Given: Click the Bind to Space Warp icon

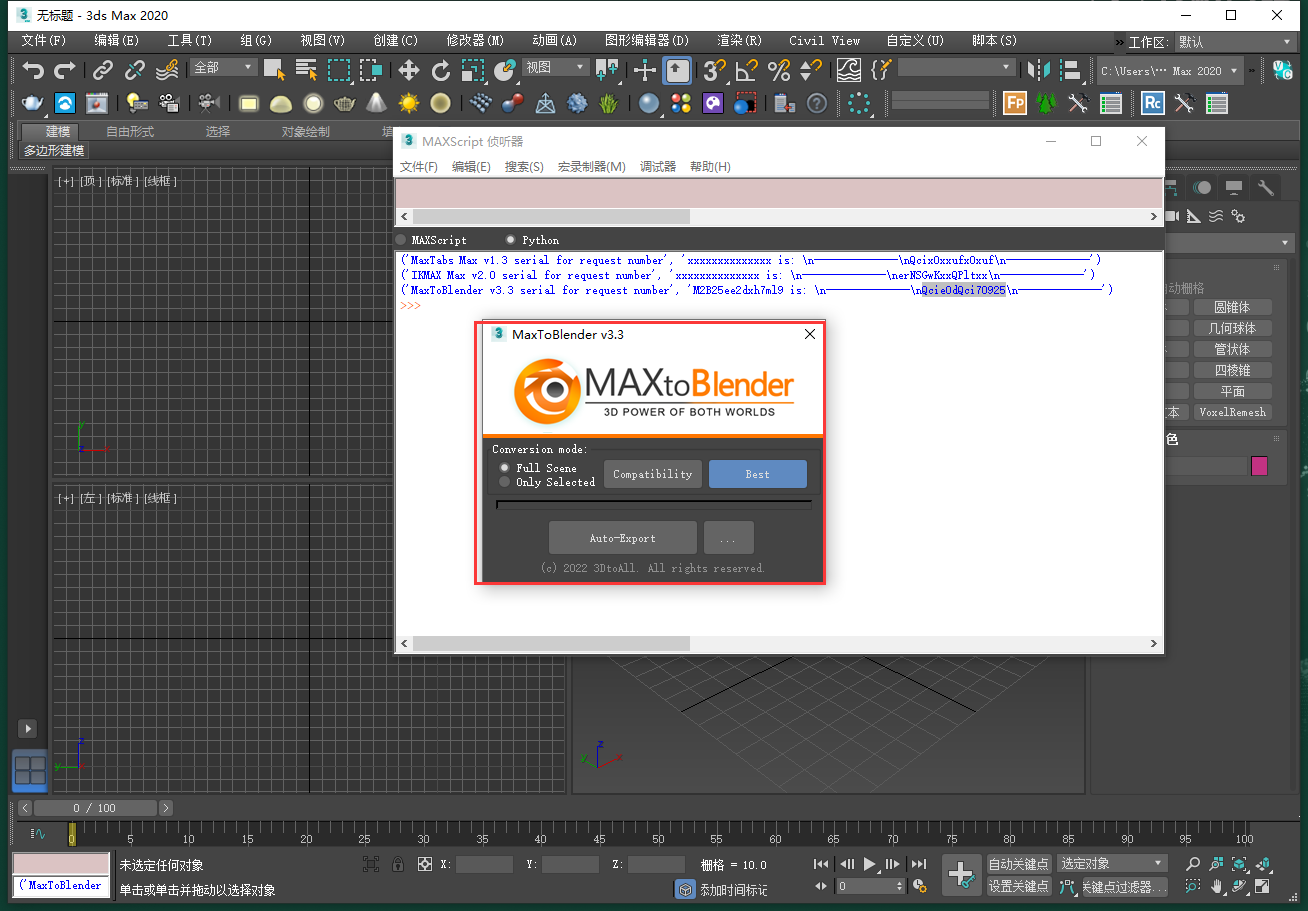Looking at the screenshot, I should coord(168,70).
